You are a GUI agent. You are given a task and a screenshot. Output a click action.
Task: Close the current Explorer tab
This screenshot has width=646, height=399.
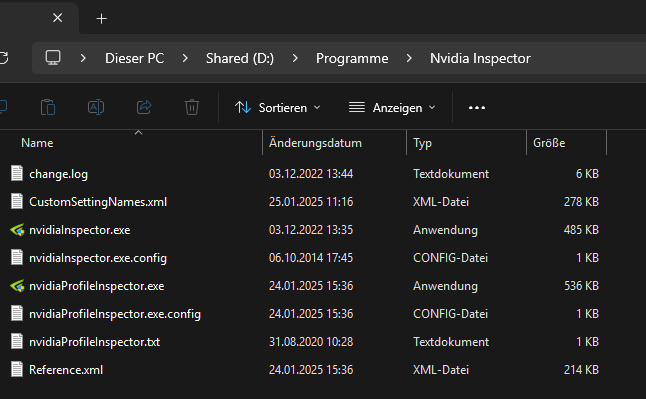coord(58,18)
